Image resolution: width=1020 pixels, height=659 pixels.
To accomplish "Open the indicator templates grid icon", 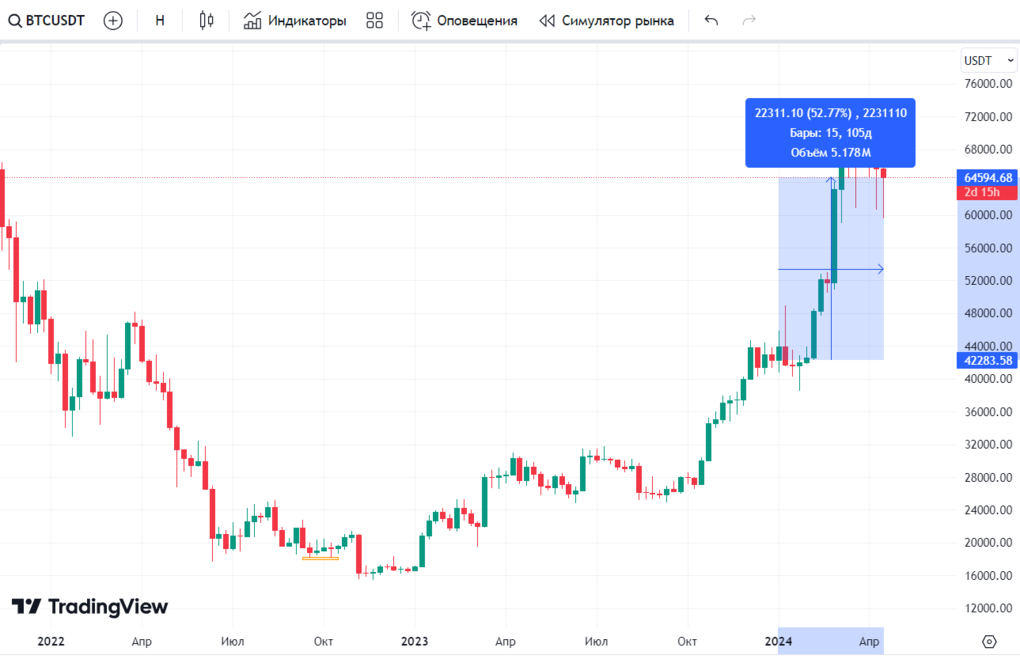I will click(x=375, y=20).
